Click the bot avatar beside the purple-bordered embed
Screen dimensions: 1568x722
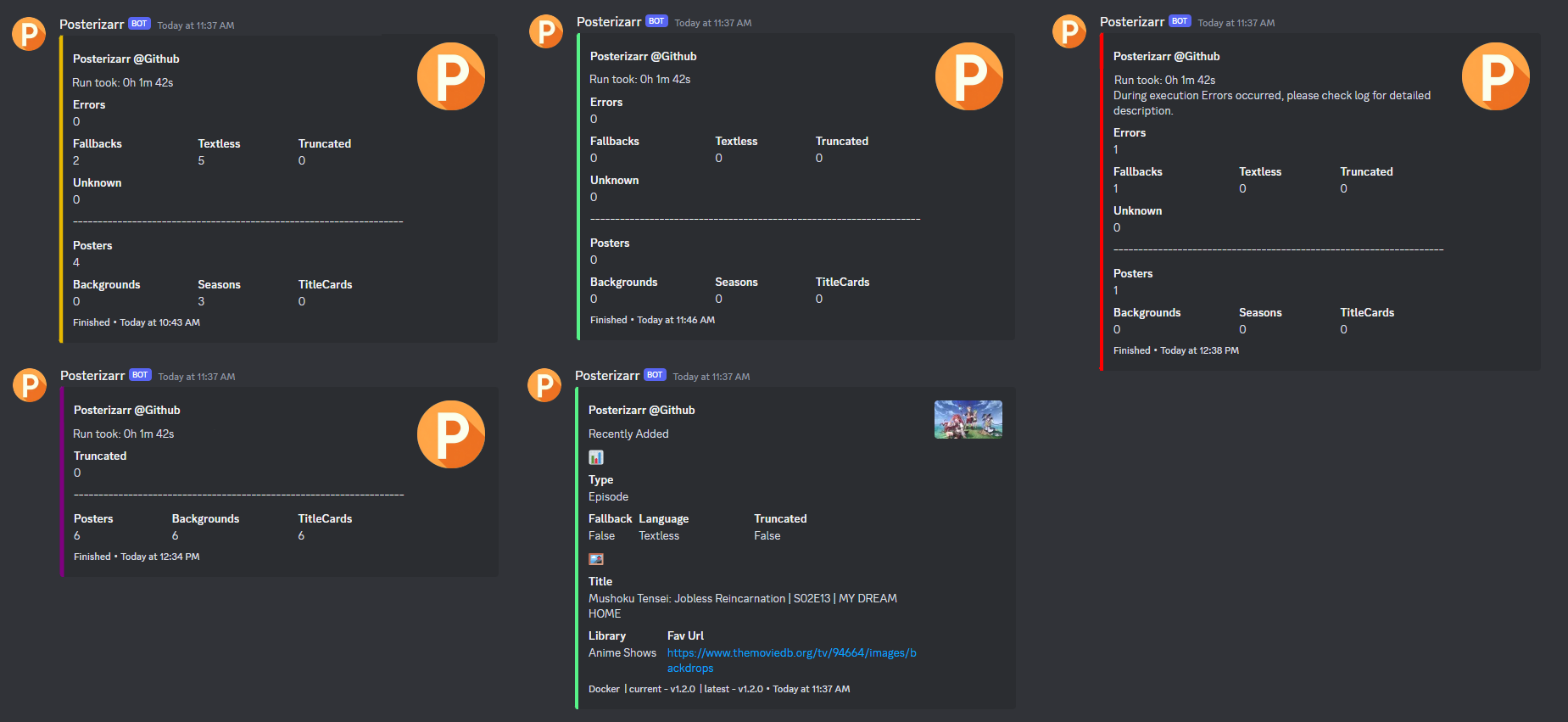pyautogui.click(x=30, y=384)
